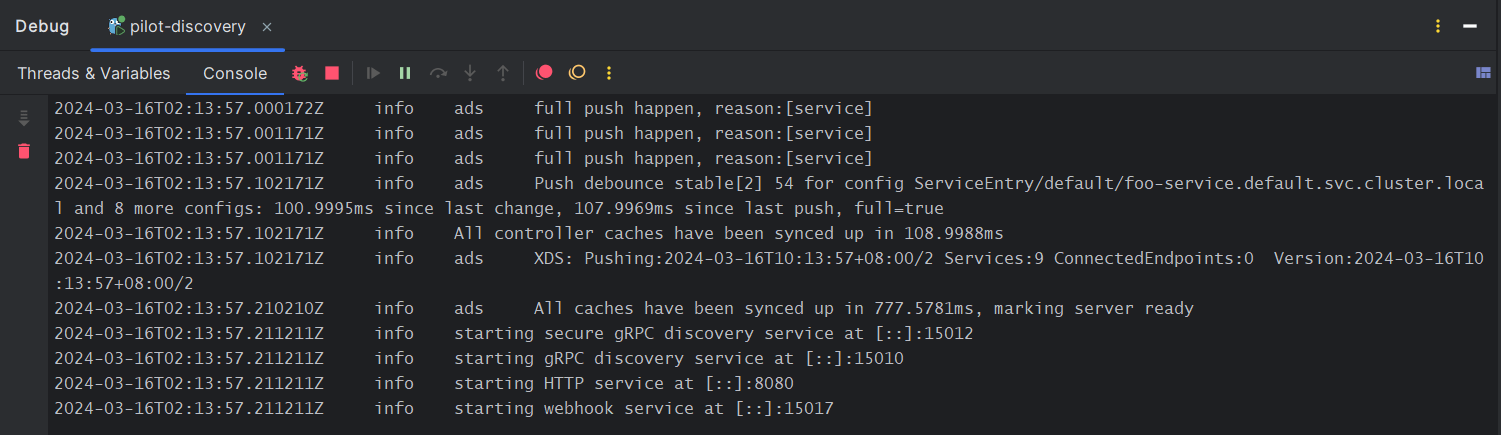
Task: Click the 'marking server ready' log line
Action: pyautogui.click(x=863, y=308)
